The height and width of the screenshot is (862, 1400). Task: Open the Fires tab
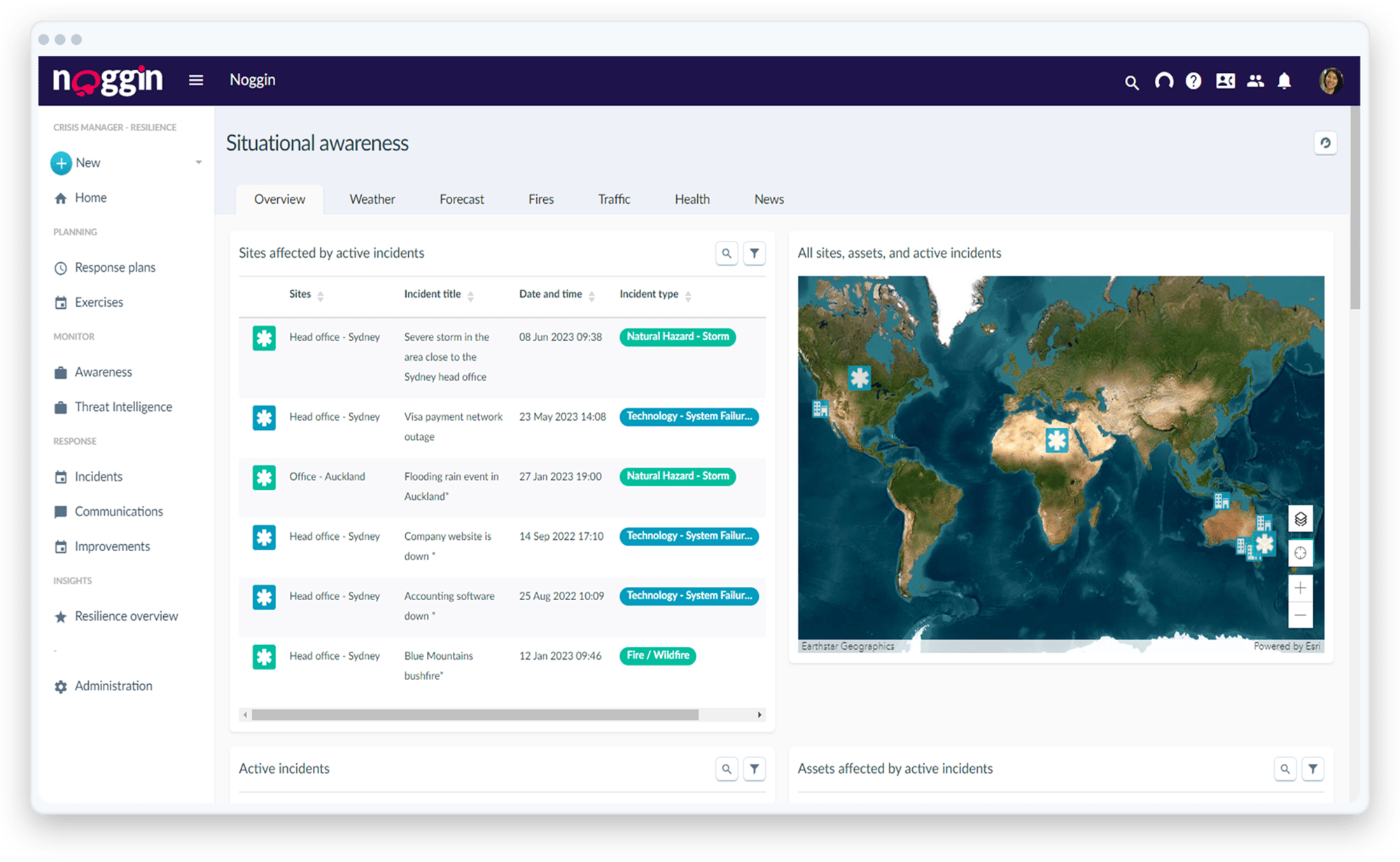540,199
